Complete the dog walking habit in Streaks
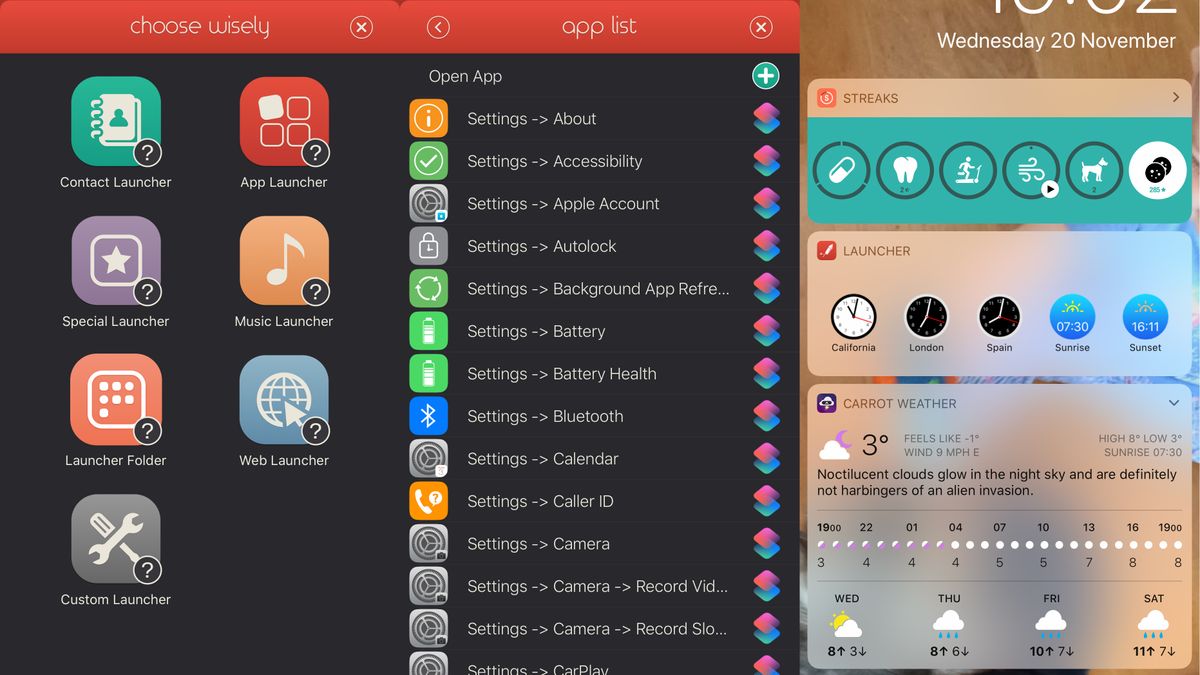The width and height of the screenshot is (1200, 675). pyautogui.click(x=1094, y=170)
